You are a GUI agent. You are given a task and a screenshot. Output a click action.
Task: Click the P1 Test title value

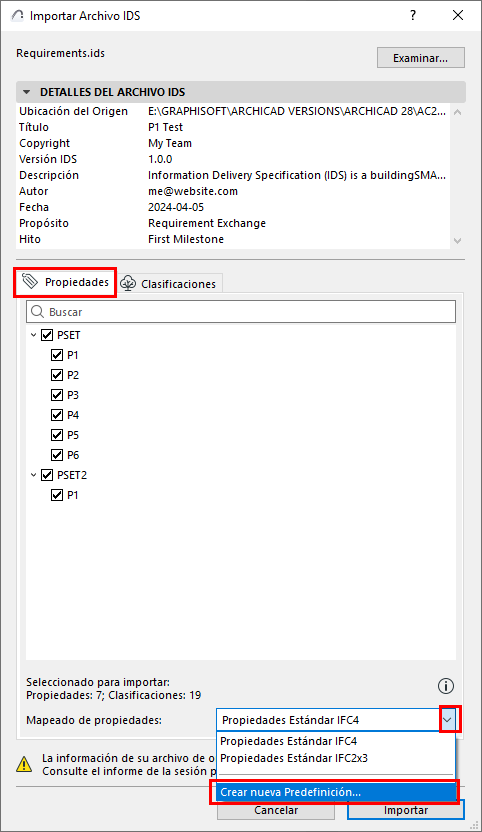point(165,127)
